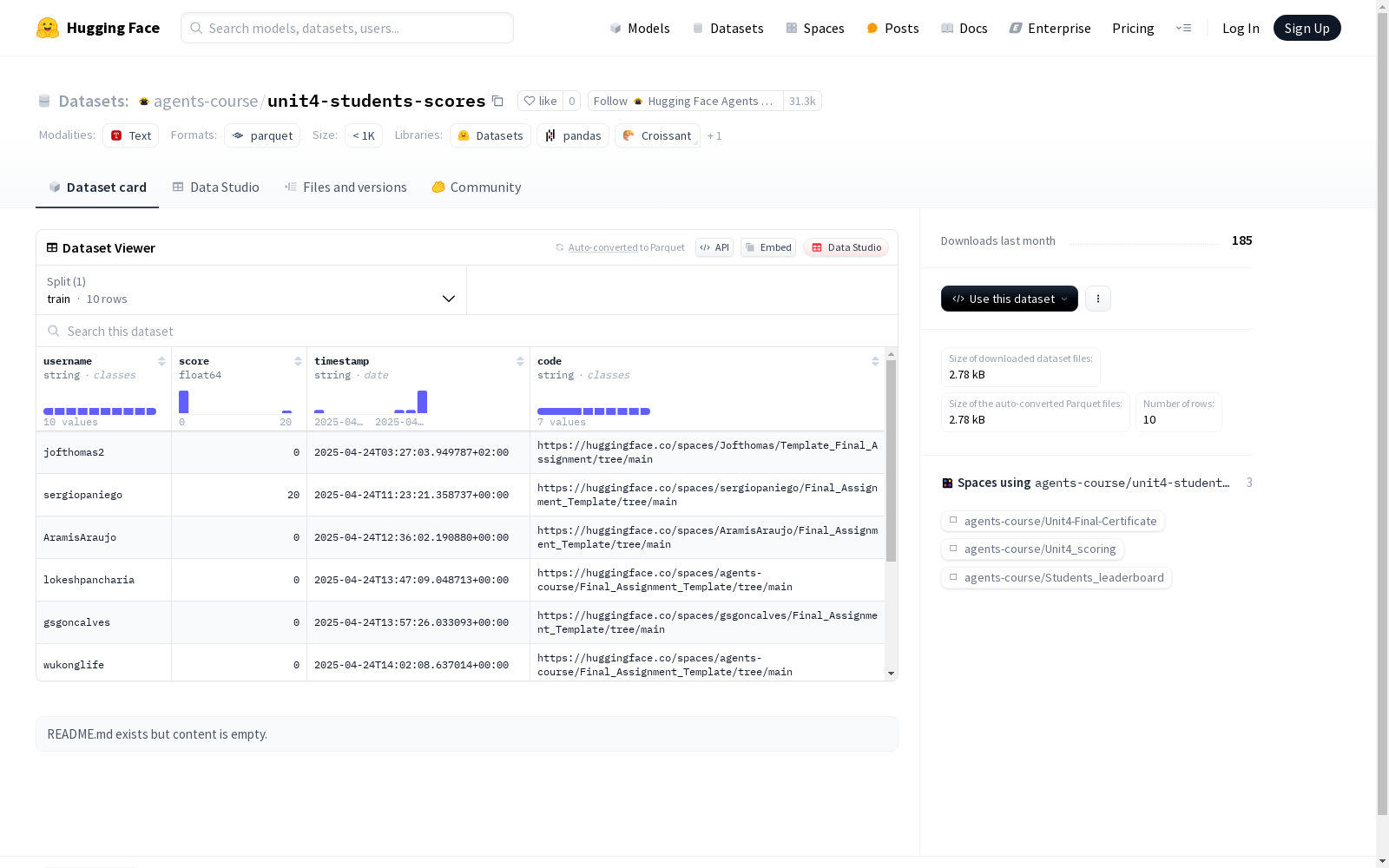The height and width of the screenshot is (868, 1389).
Task: Click the jofthomas2 username cell
Action: pyautogui.click(x=103, y=452)
